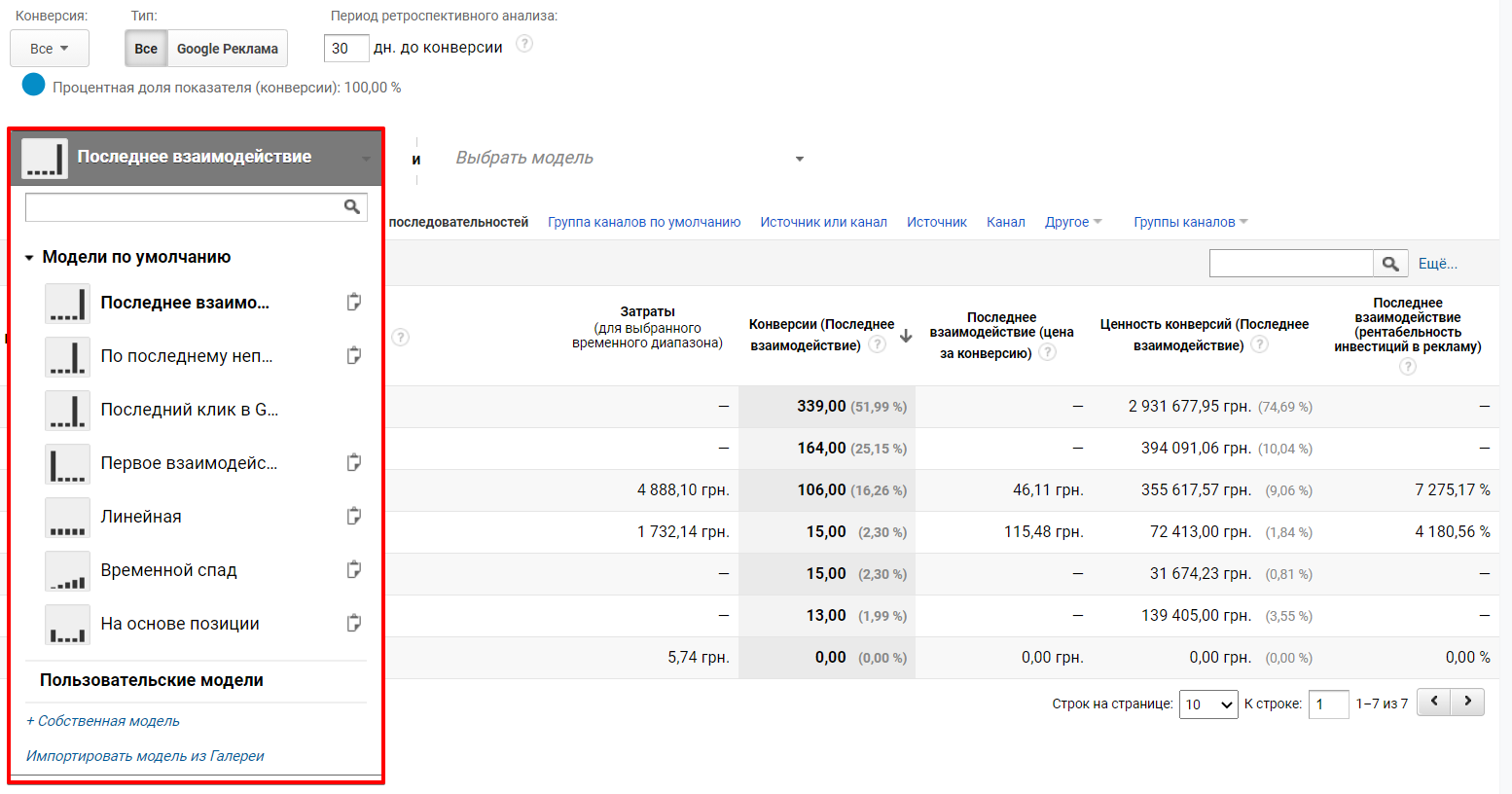Open the Выбрать модель dropdown
The image size is (1512, 794).
(630, 159)
